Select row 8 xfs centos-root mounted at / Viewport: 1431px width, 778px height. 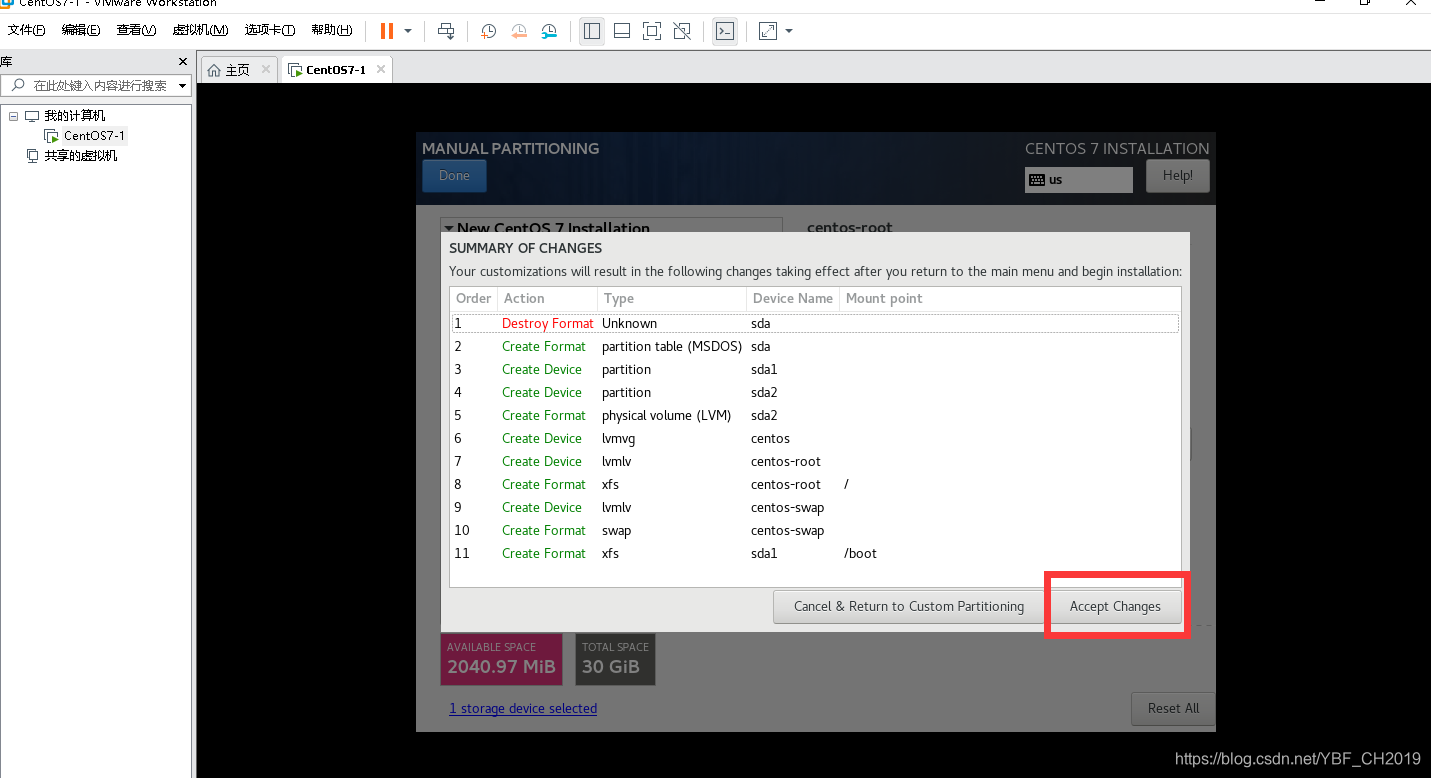815,484
